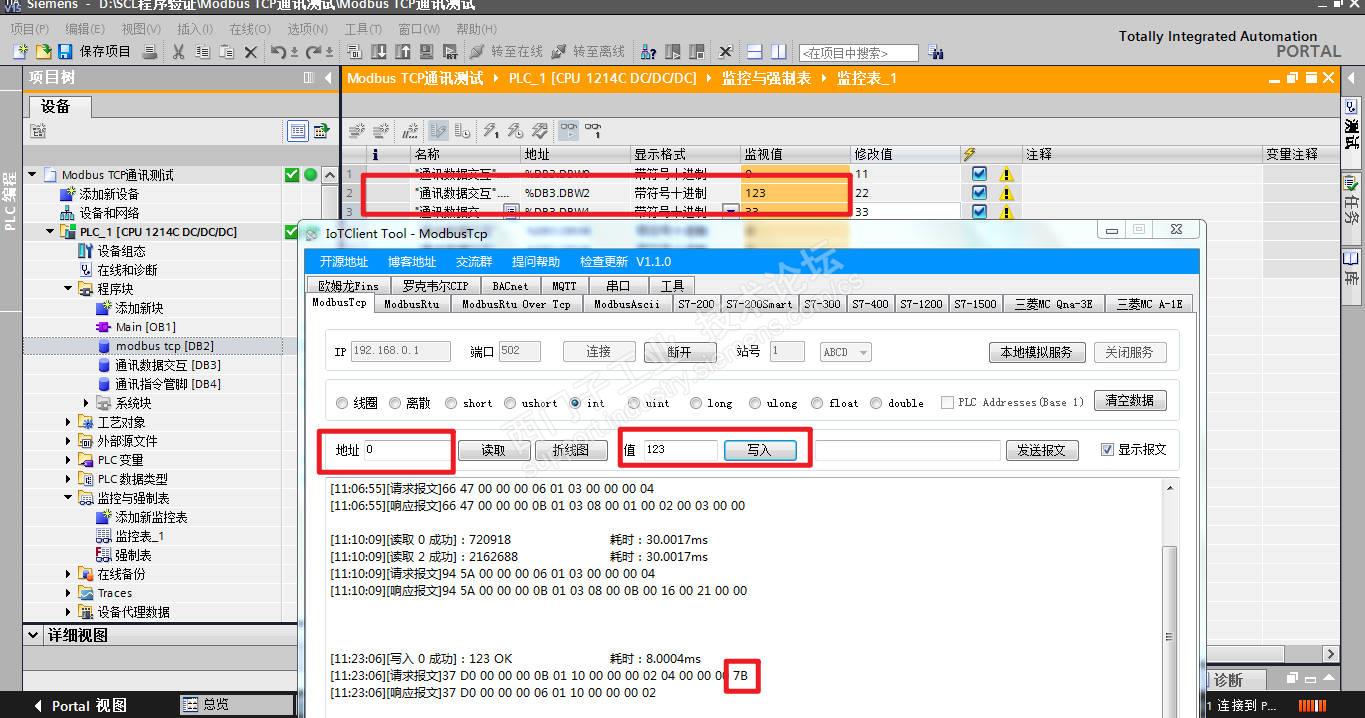The image size is (1365, 718).
Task: Open the 在线(O) online menu
Action: click(x=250, y=29)
